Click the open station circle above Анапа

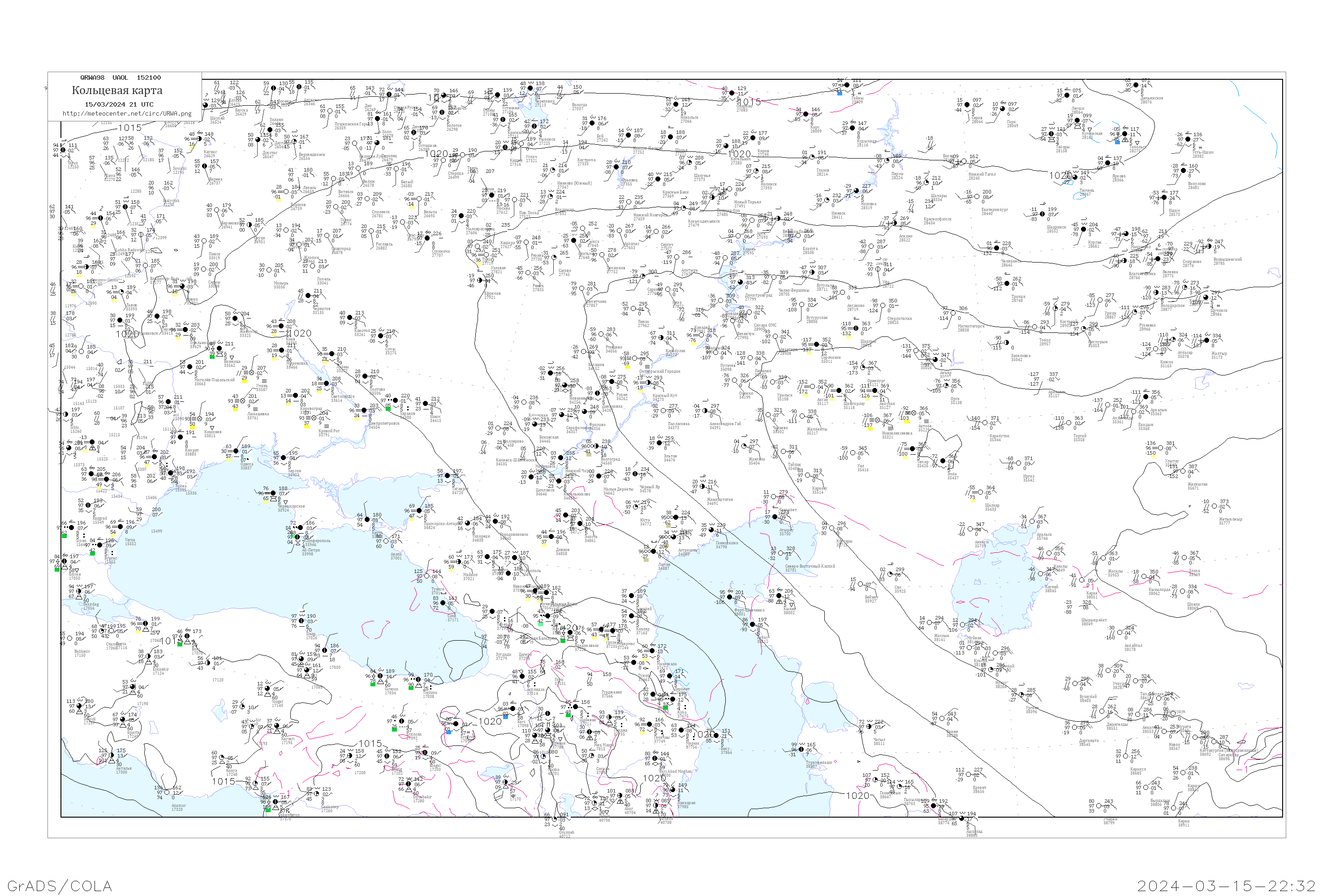tap(386, 541)
